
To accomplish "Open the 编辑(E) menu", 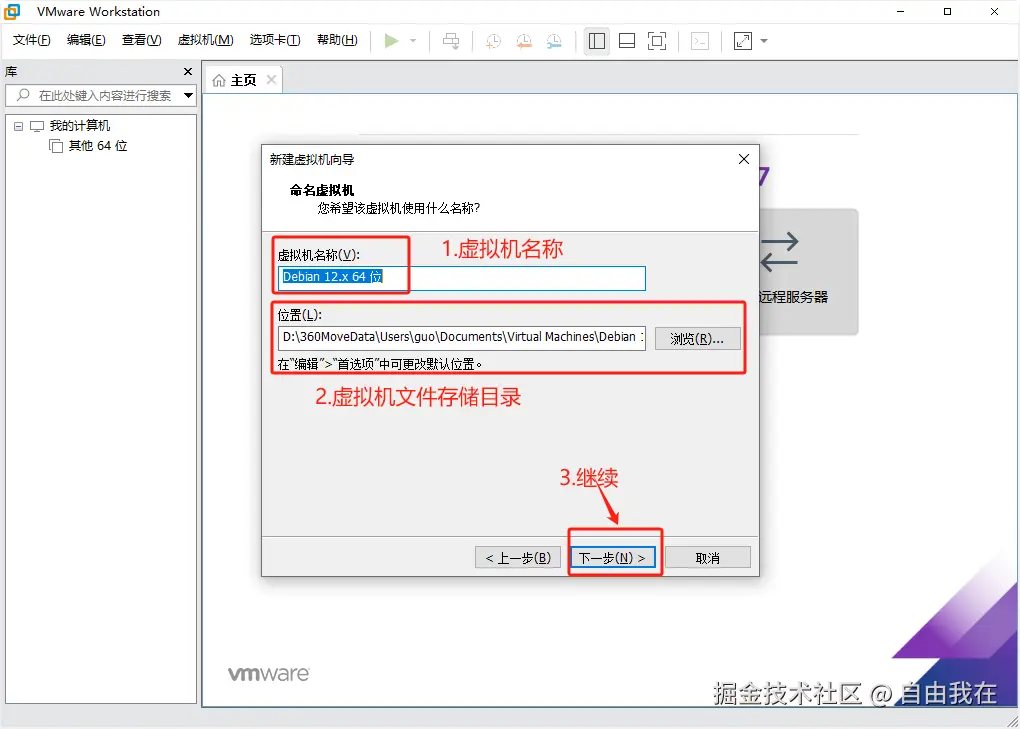I will (x=86, y=40).
